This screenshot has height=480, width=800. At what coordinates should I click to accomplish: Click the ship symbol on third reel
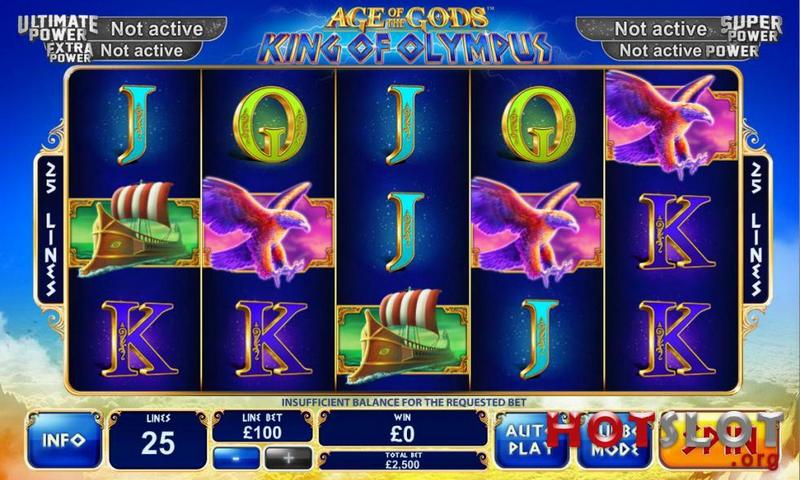tap(403, 337)
